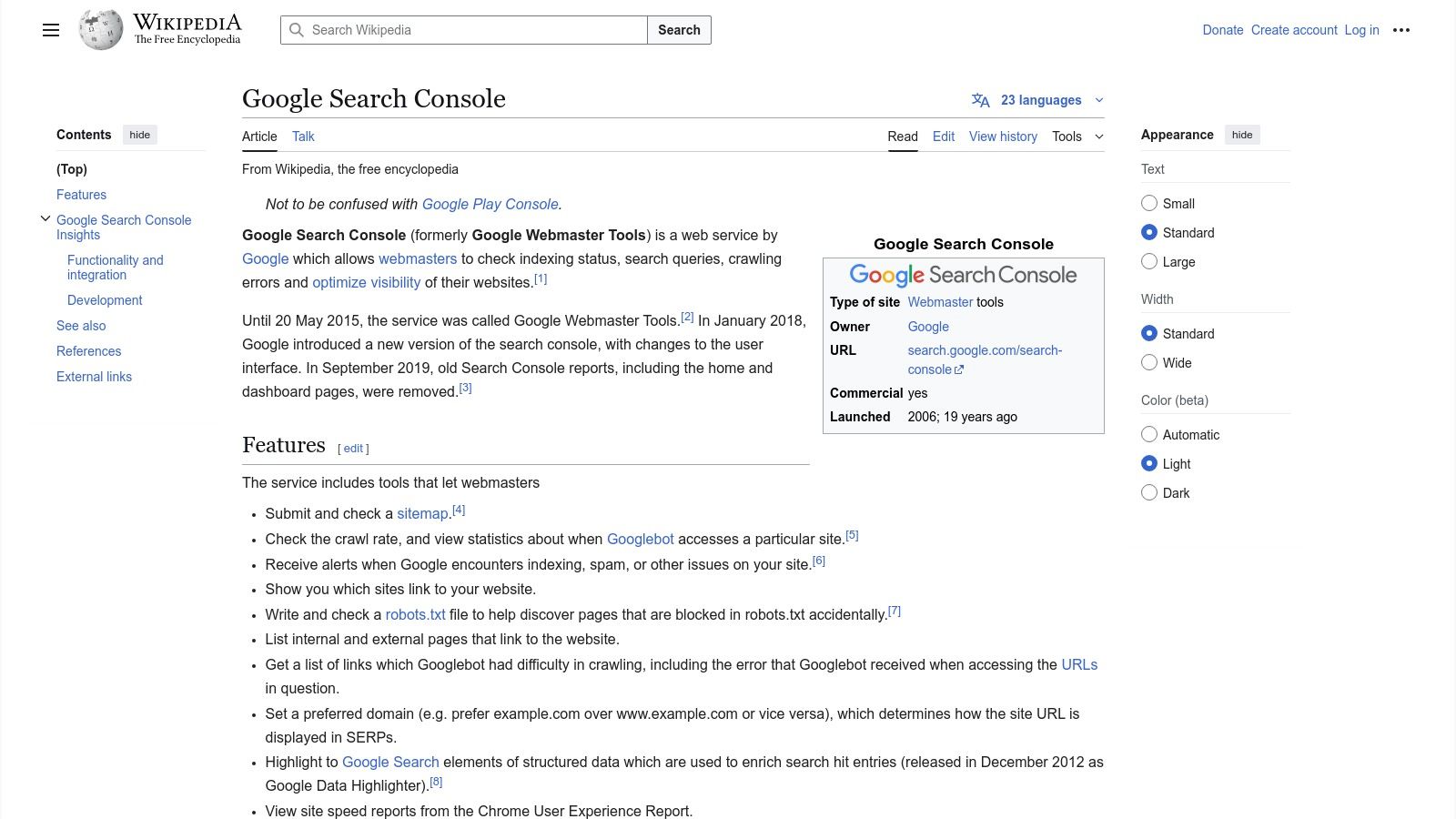
Task: Open the robots.txt link
Action: 415,614
